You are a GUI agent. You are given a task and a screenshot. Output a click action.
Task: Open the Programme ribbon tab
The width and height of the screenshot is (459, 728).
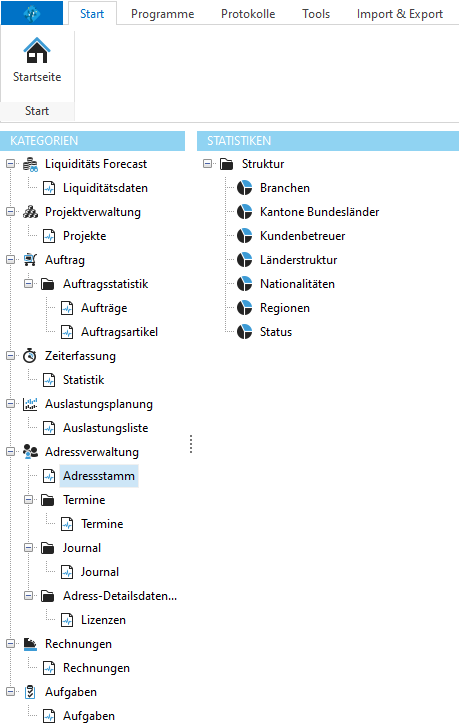click(x=162, y=14)
